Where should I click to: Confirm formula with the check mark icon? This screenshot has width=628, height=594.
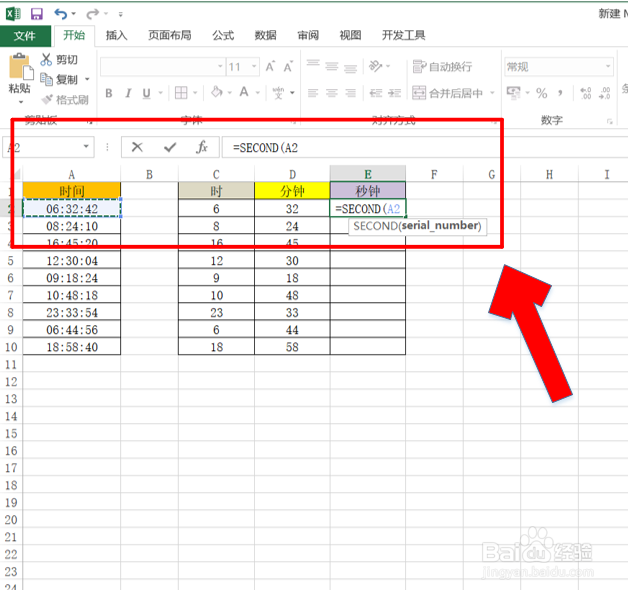click(x=170, y=148)
